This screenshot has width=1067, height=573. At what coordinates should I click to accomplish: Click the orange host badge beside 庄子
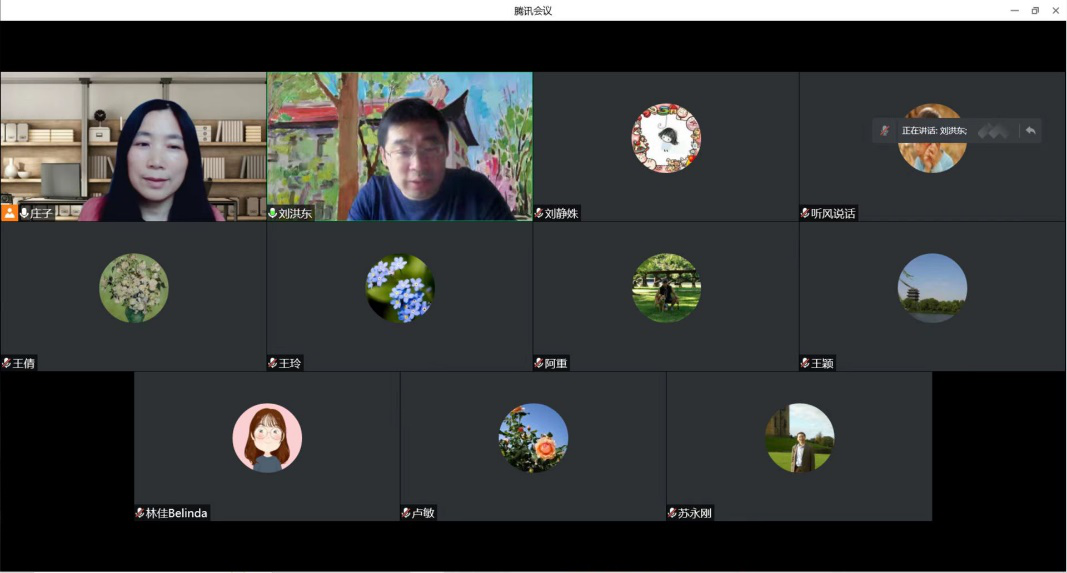coord(9,213)
